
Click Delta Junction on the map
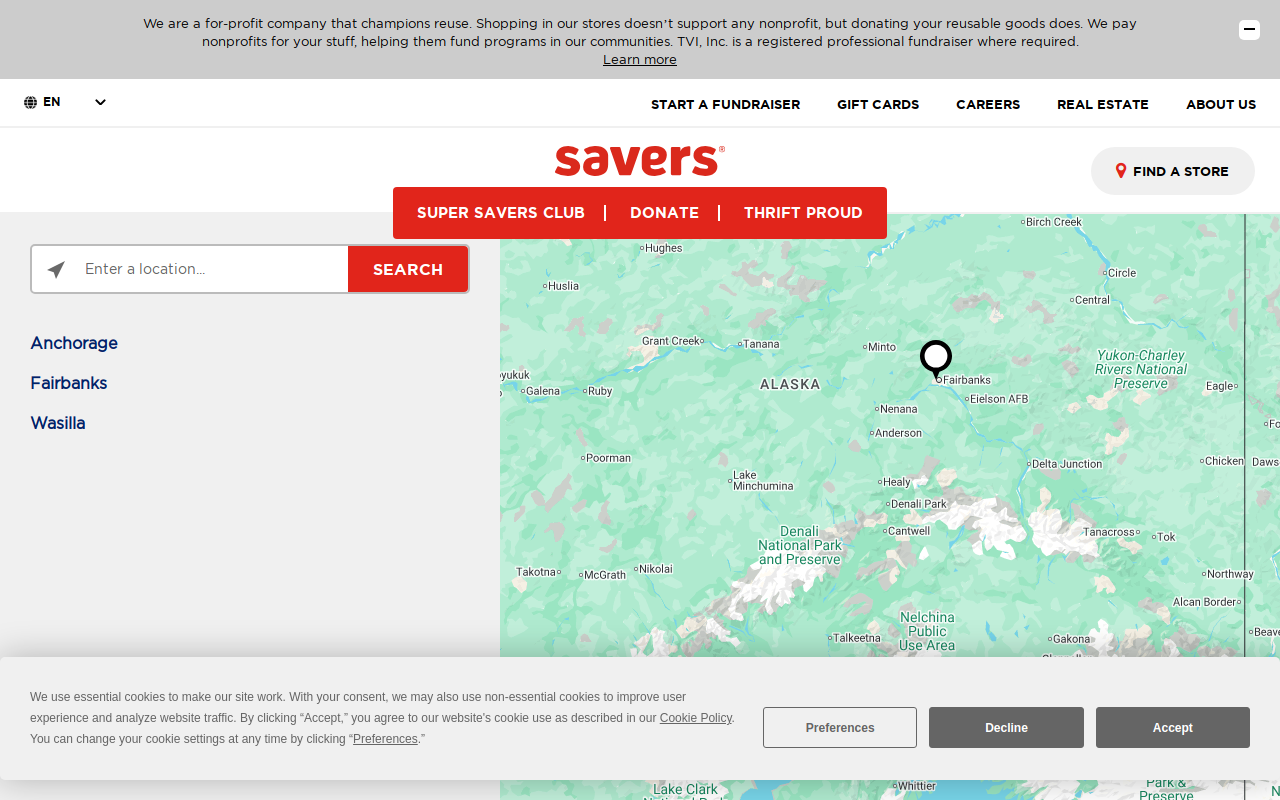[1066, 464]
